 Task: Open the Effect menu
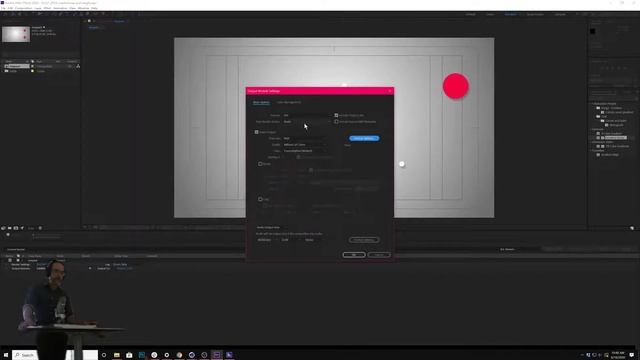click(x=47, y=8)
